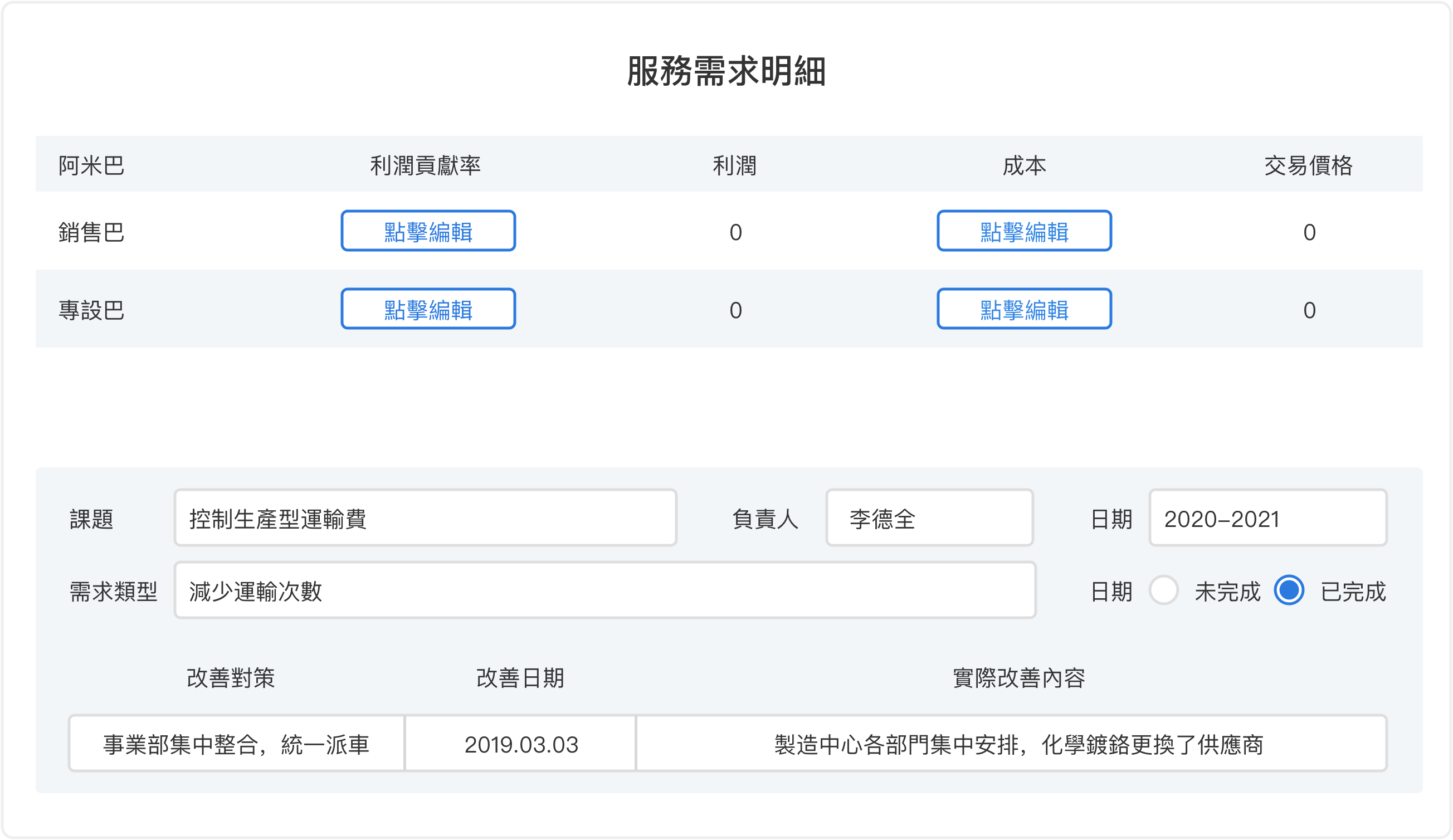
Task: Click the 交易價格 value in 銷售巴 row
Action: (x=1309, y=232)
